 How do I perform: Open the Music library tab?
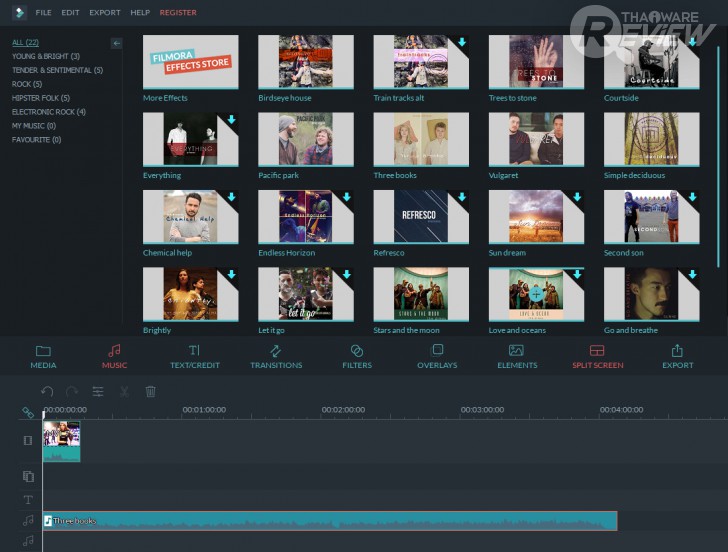[x=114, y=357]
